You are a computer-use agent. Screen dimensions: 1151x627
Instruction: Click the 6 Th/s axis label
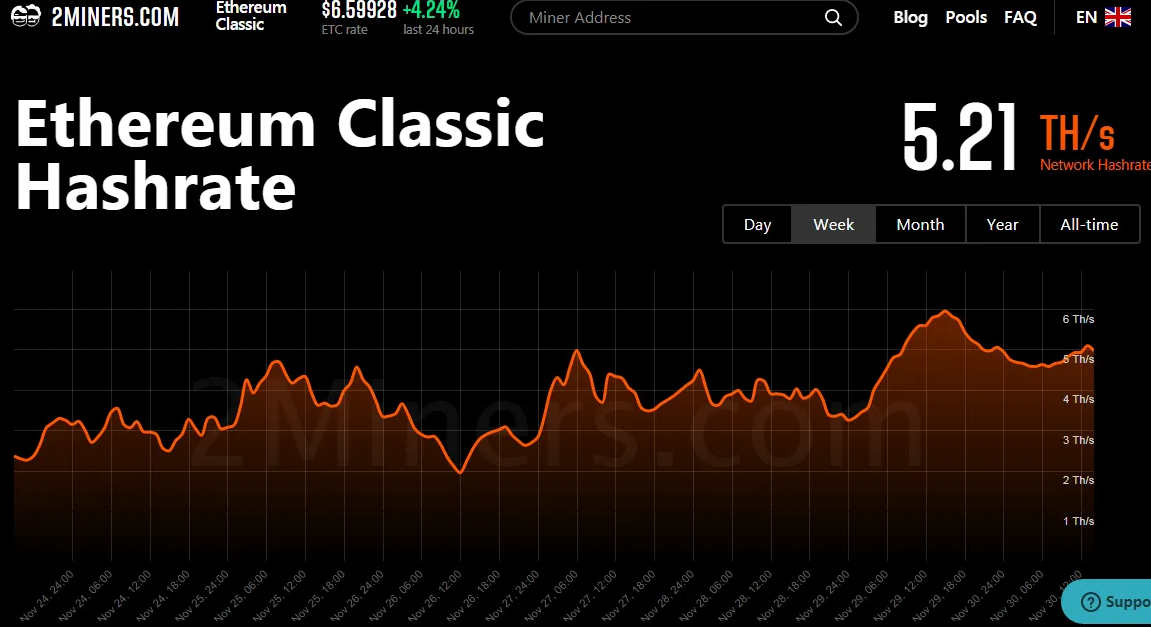(x=1078, y=319)
